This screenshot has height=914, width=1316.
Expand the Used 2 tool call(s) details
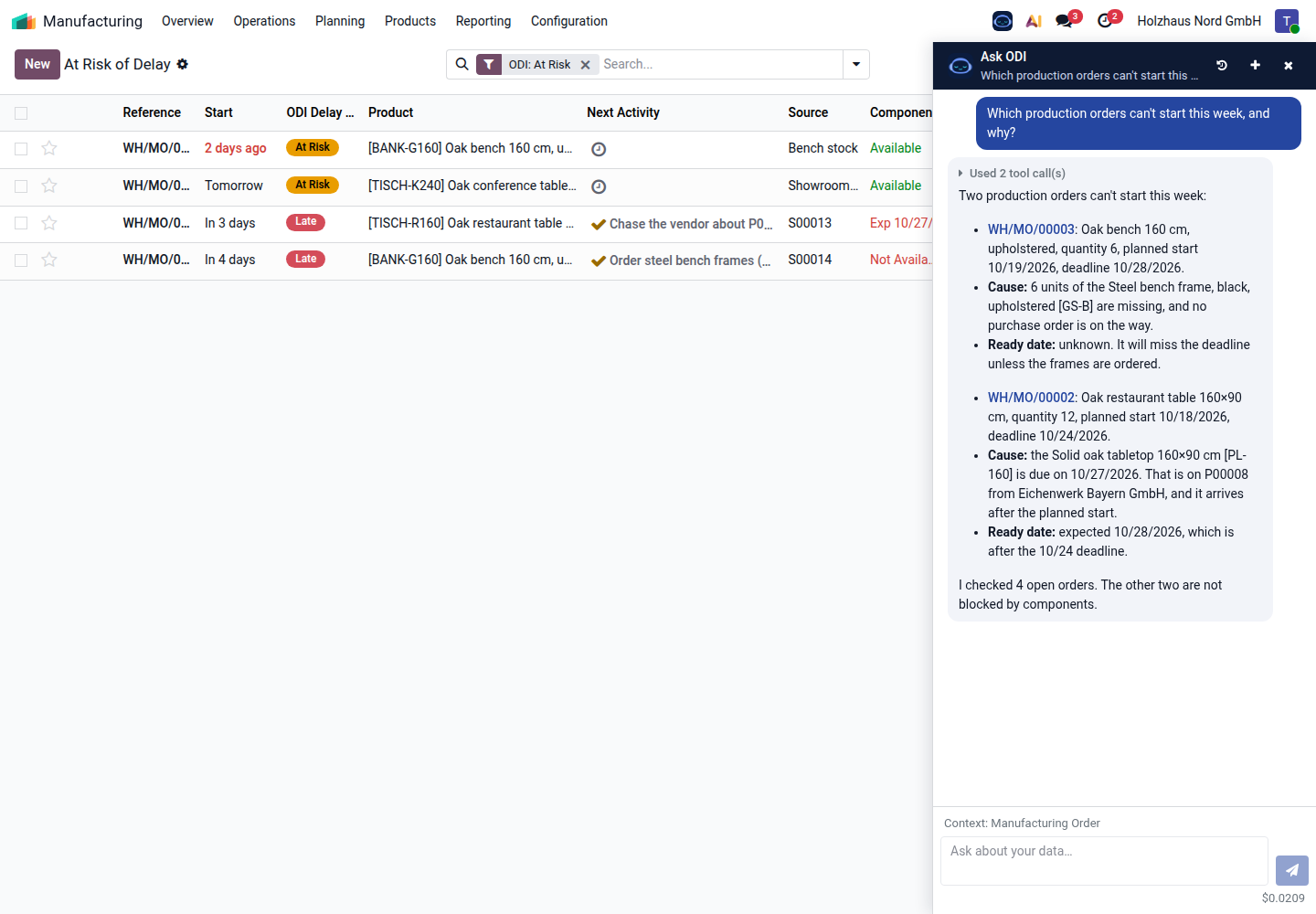click(1012, 173)
